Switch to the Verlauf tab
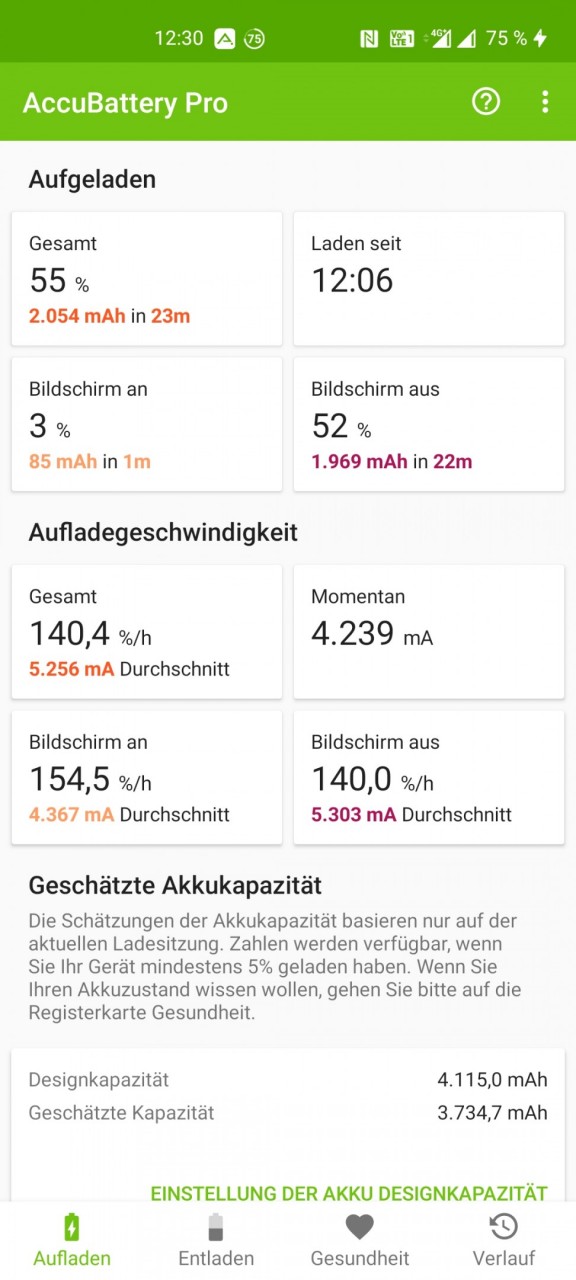This screenshot has width=576, height=1280. (504, 1241)
